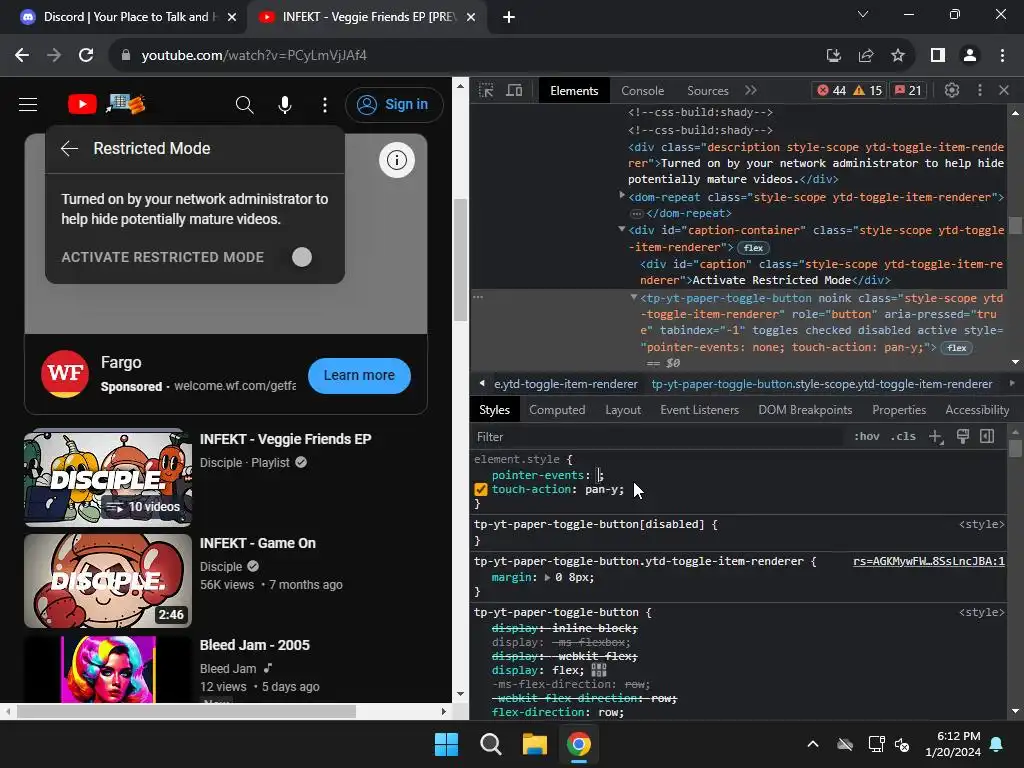1024x768 pixels.
Task: Close the DevTools panel
Action: pos(1004,90)
